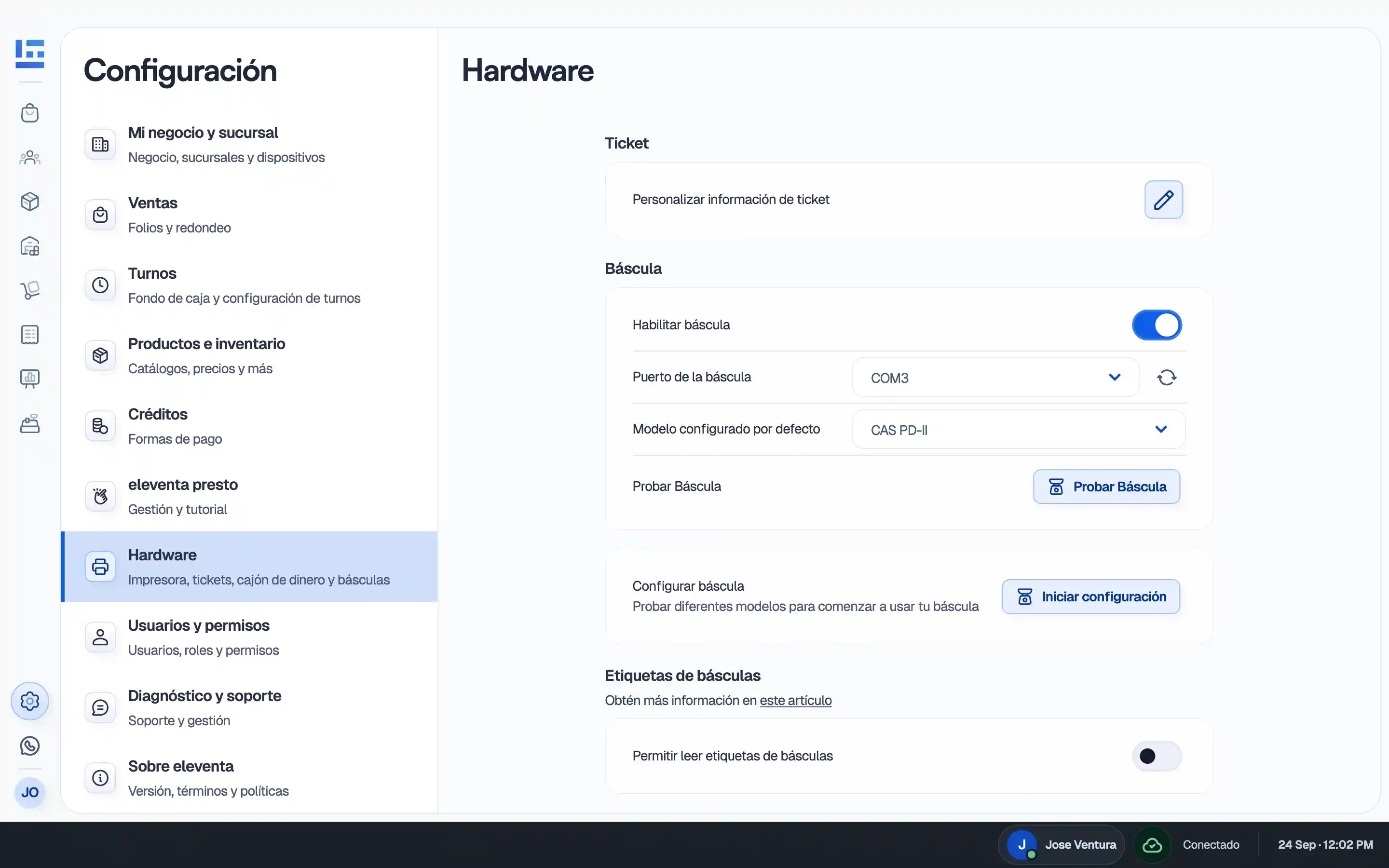
Task: Click the eleventa logo at top left
Action: click(x=30, y=54)
